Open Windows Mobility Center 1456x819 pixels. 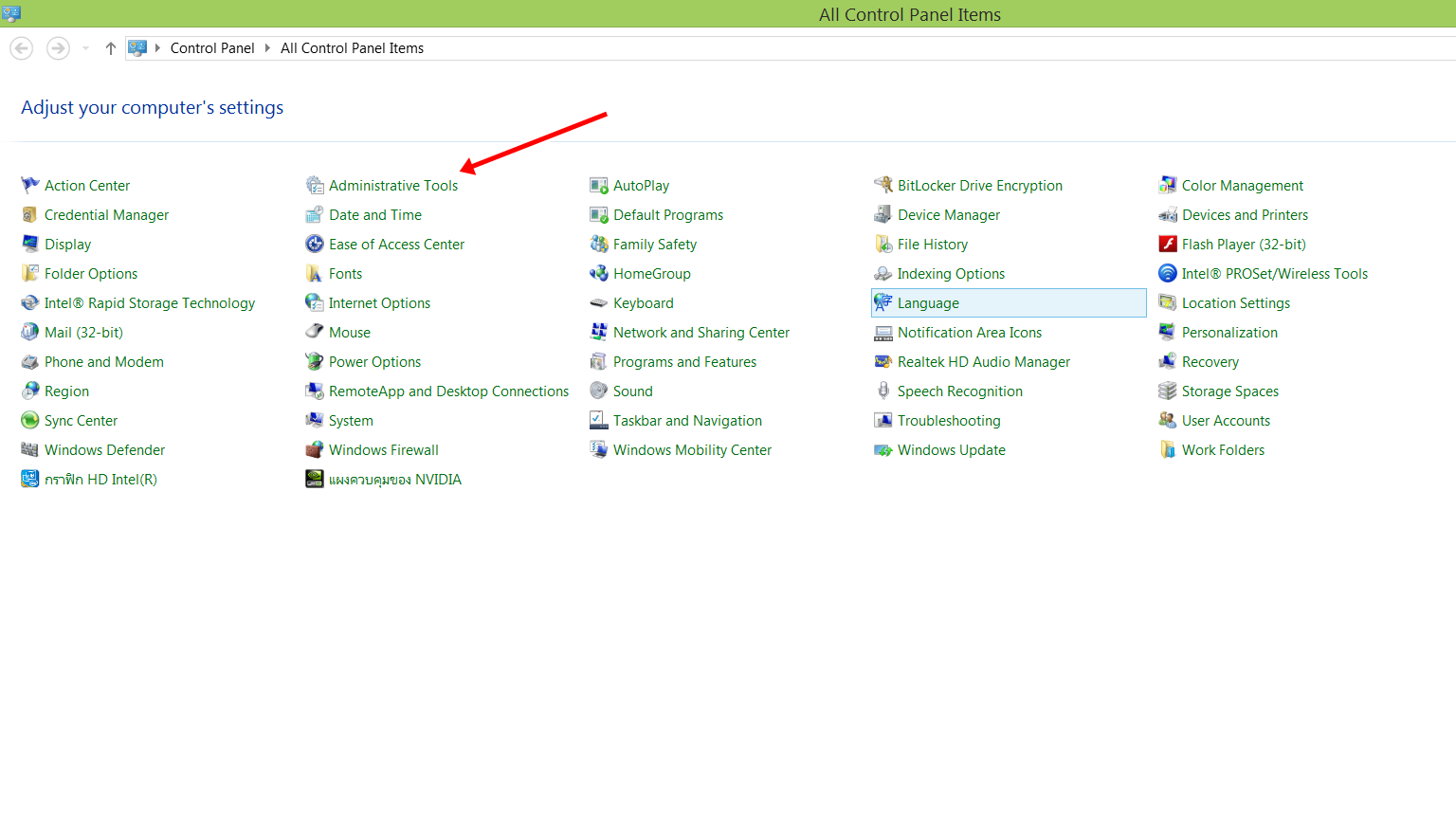click(x=693, y=449)
